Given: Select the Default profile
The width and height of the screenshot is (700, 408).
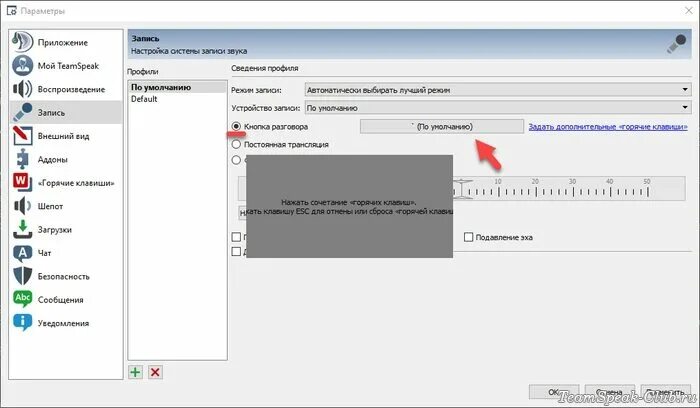Looking at the screenshot, I should (x=177, y=99).
